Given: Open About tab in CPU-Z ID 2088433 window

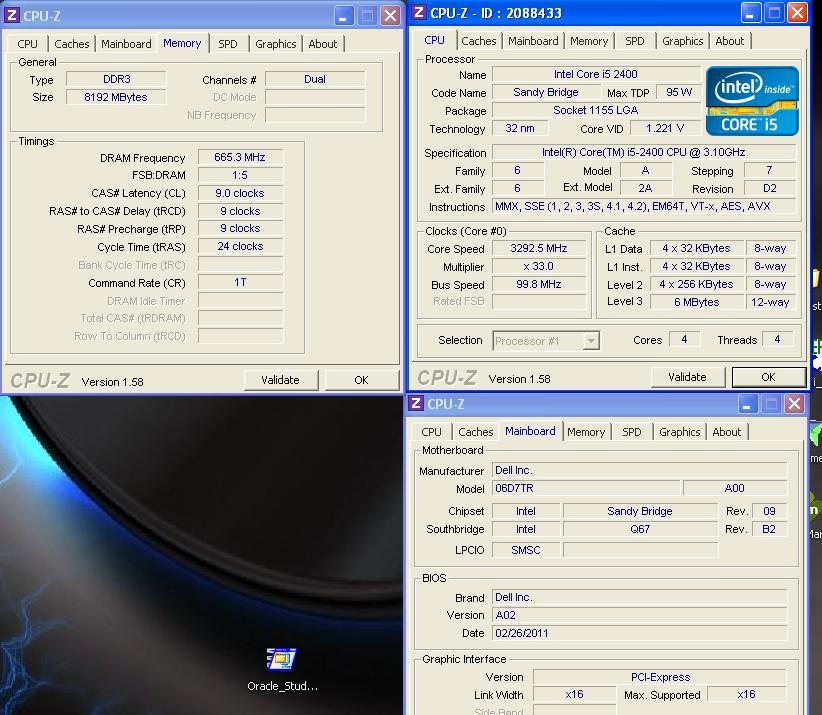Looking at the screenshot, I should [730, 41].
